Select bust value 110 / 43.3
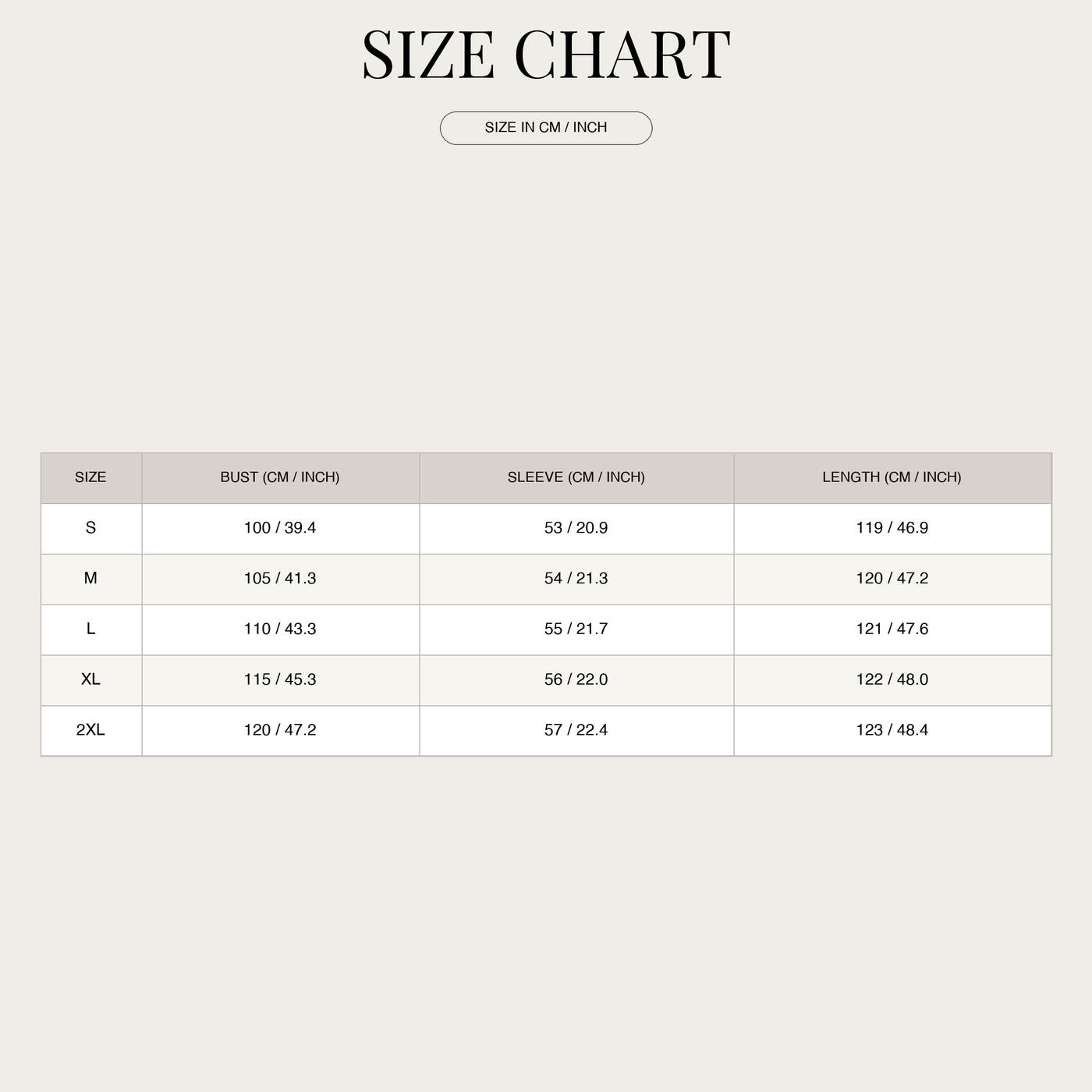Viewport: 1092px width, 1092px height. (280, 629)
